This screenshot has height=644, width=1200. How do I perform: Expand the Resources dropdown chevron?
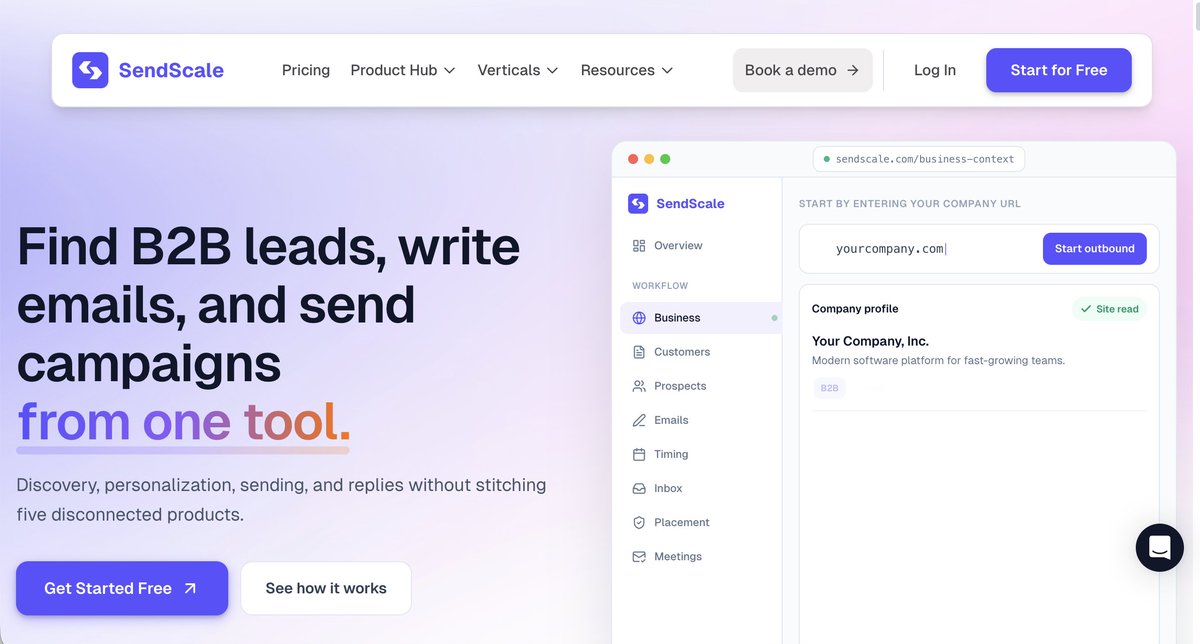[x=667, y=70]
